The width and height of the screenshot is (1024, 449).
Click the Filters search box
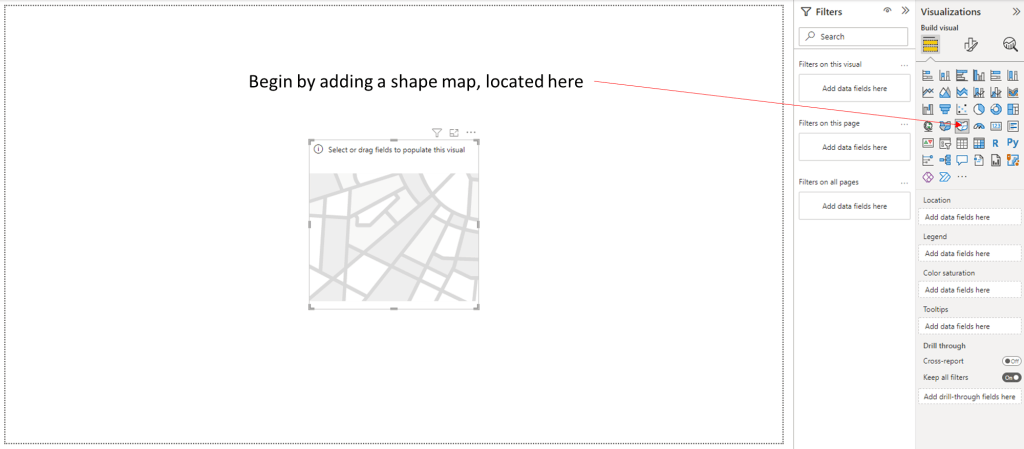click(x=854, y=36)
